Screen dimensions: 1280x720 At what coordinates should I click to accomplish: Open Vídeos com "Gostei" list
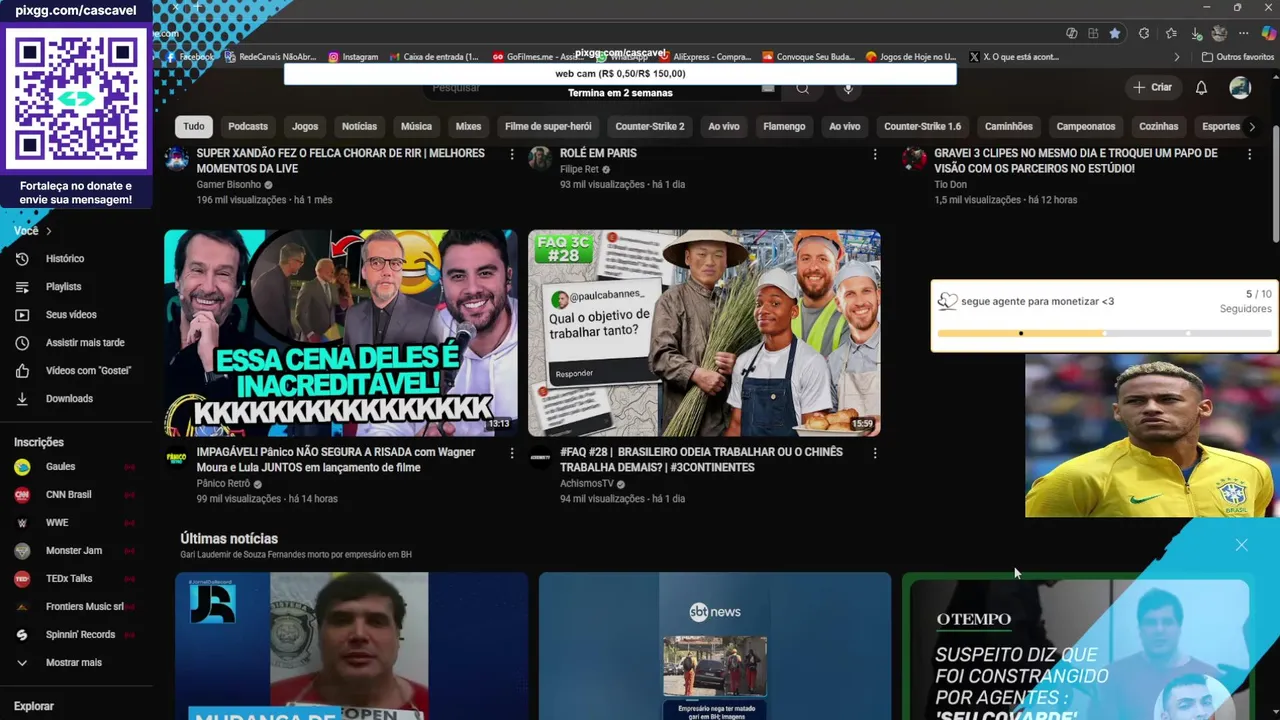point(88,371)
